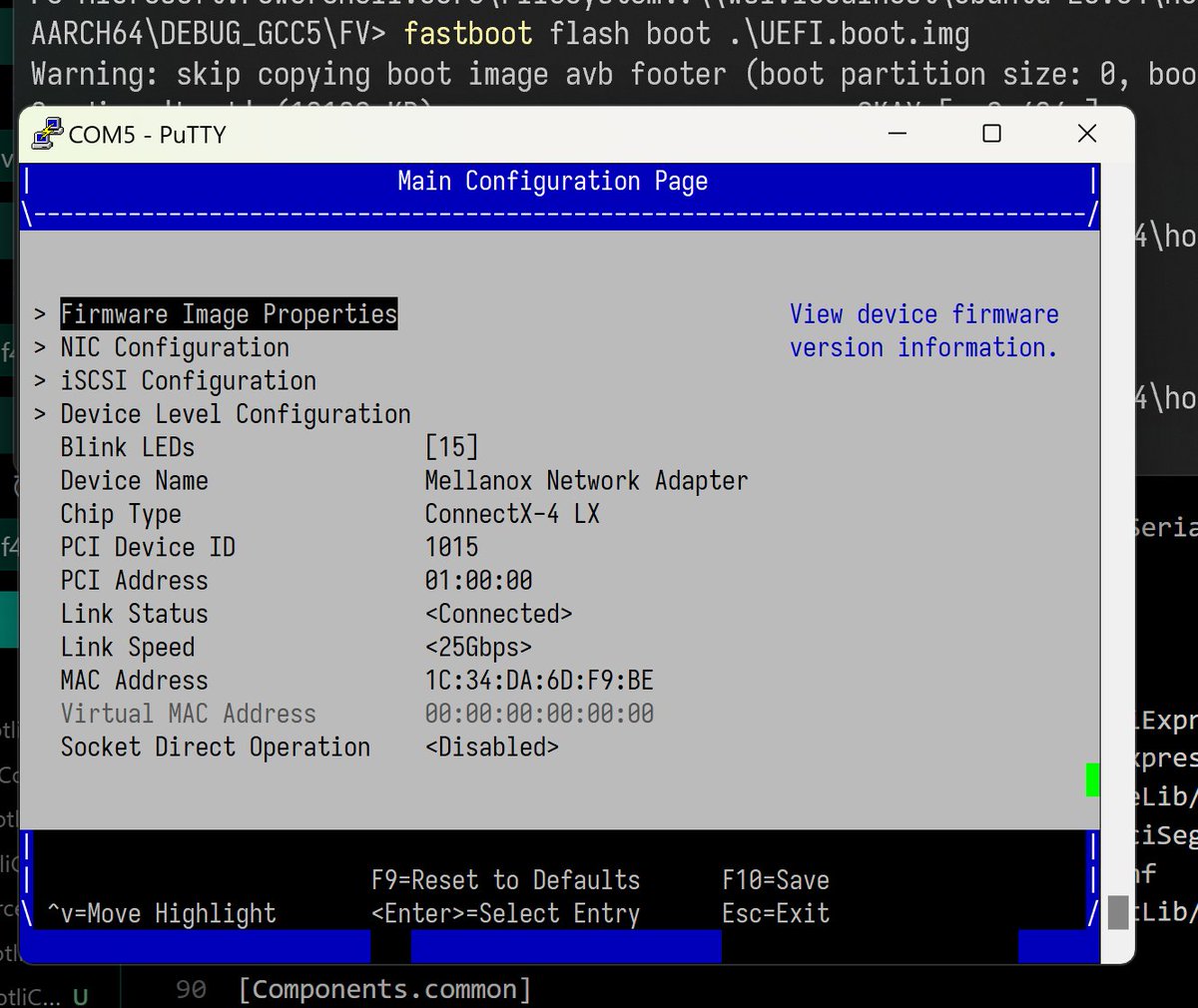1198x1008 pixels.
Task: Click the PCI Address label
Action: click(135, 581)
